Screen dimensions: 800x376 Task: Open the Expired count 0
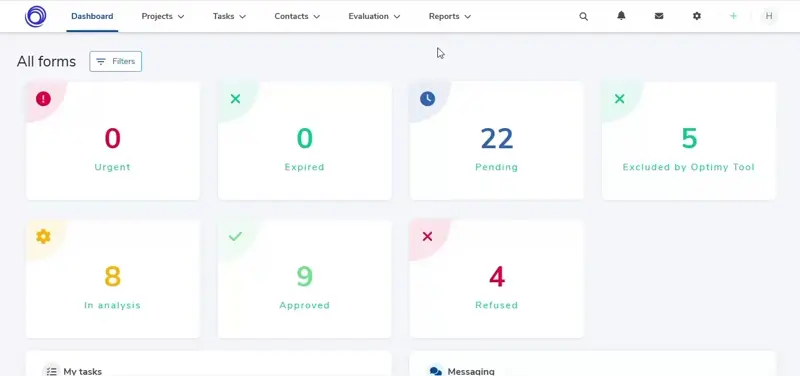click(305, 138)
